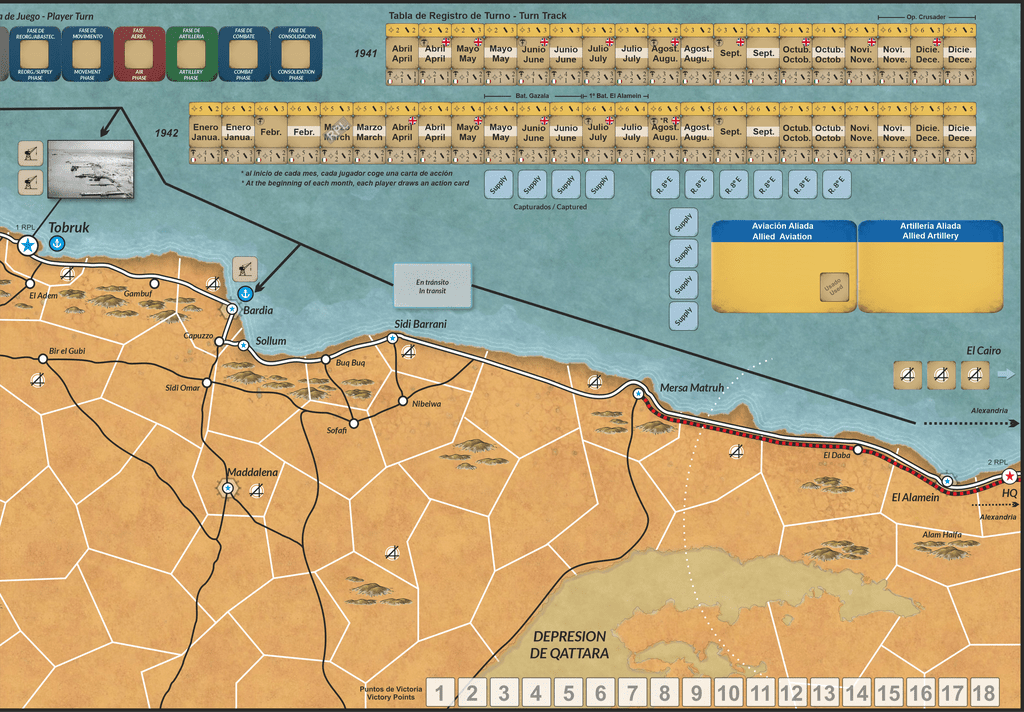Click Victory Points box 14

click(x=856, y=692)
